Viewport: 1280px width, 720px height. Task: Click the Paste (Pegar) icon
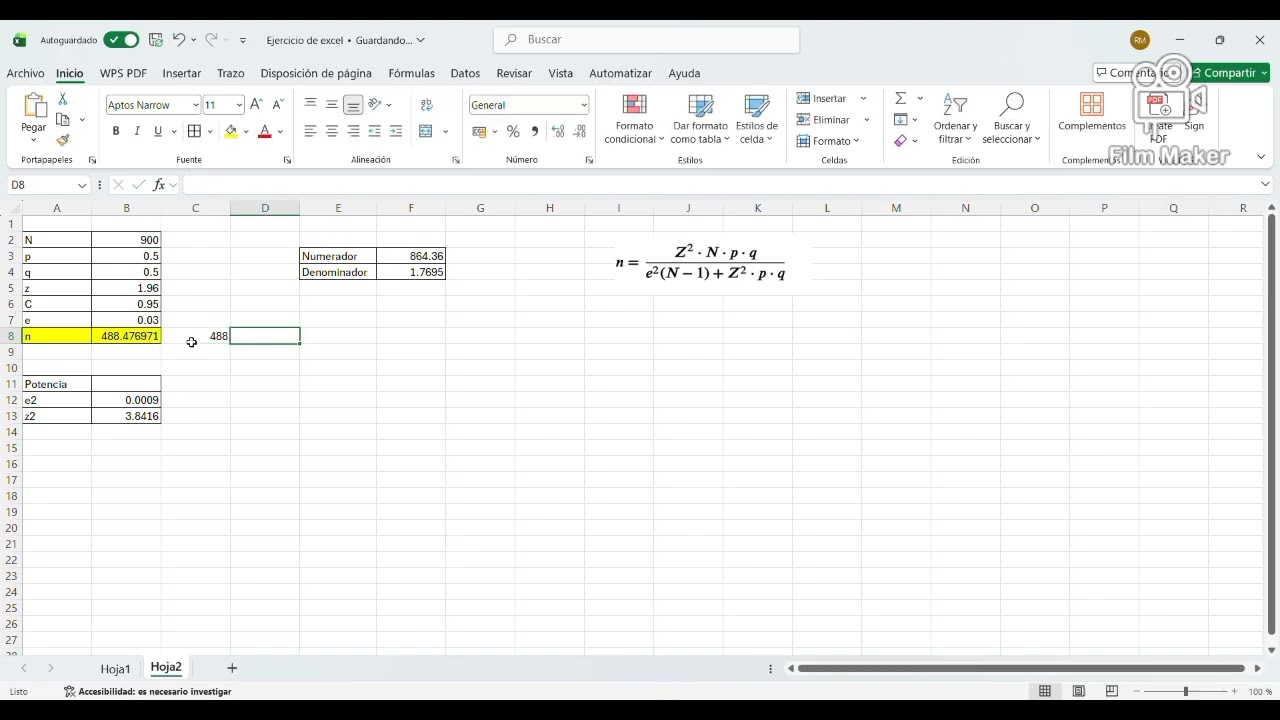click(34, 106)
